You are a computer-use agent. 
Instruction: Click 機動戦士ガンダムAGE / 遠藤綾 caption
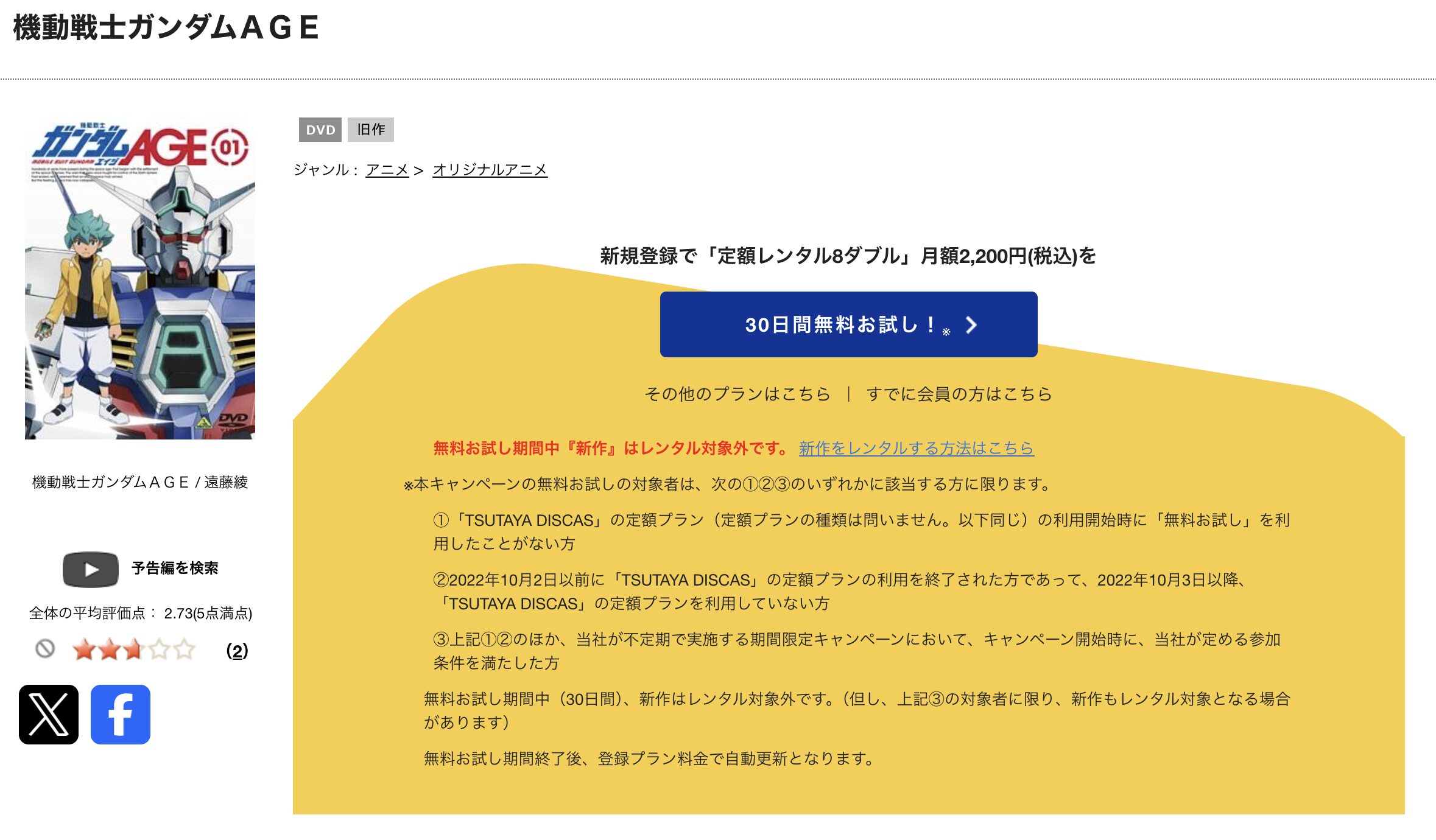click(x=140, y=482)
